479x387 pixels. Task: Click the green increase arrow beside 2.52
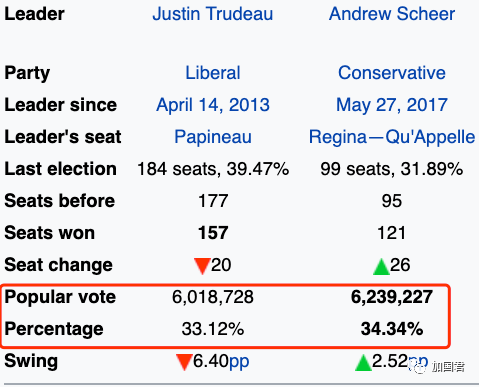pos(363,362)
